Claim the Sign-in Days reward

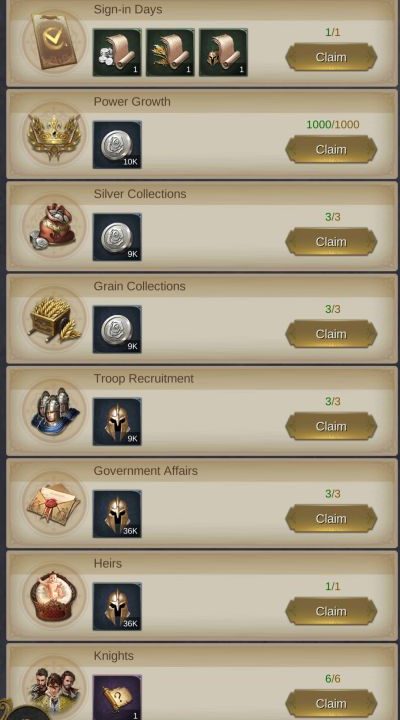coord(331,57)
